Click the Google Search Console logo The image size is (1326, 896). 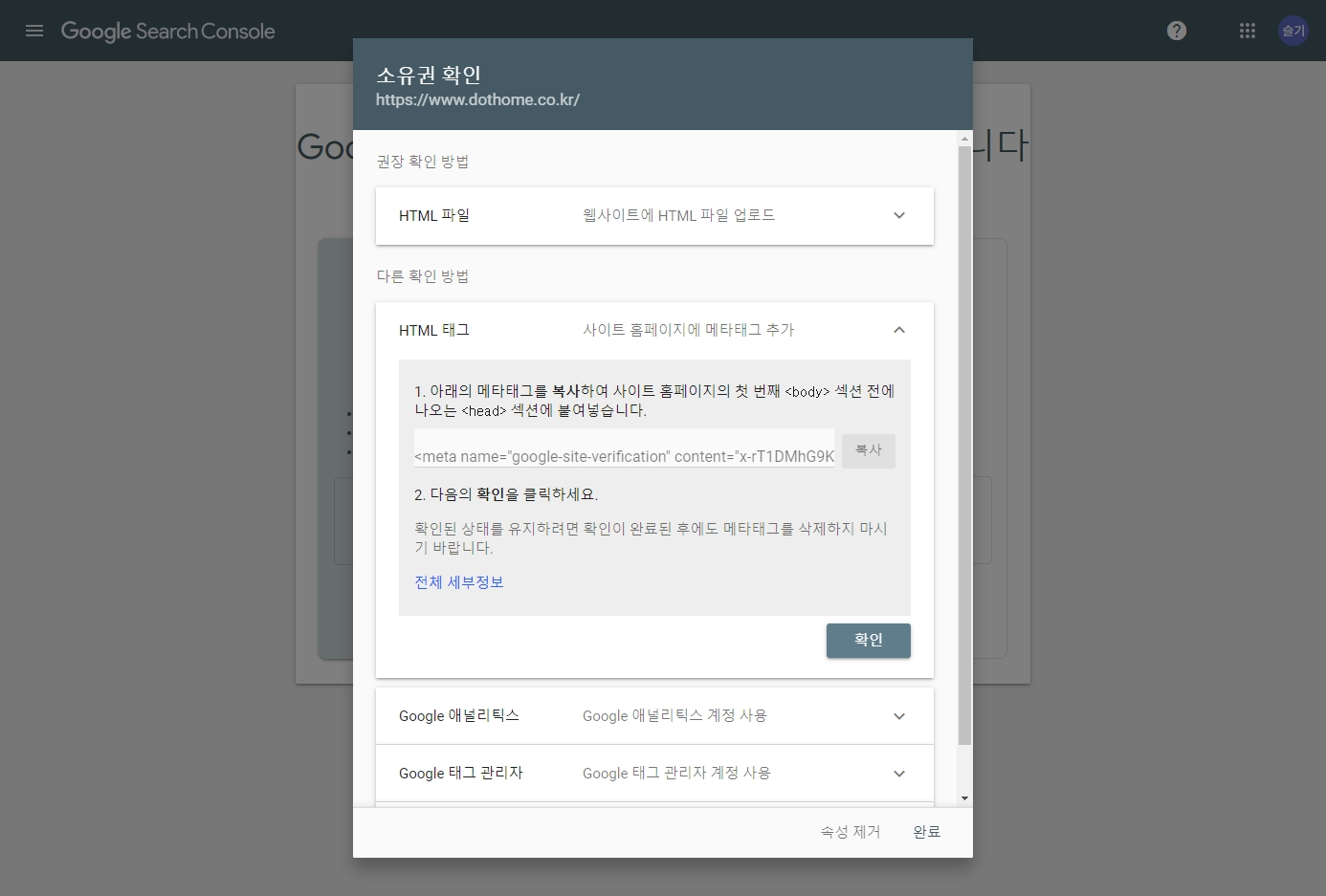(x=167, y=31)
